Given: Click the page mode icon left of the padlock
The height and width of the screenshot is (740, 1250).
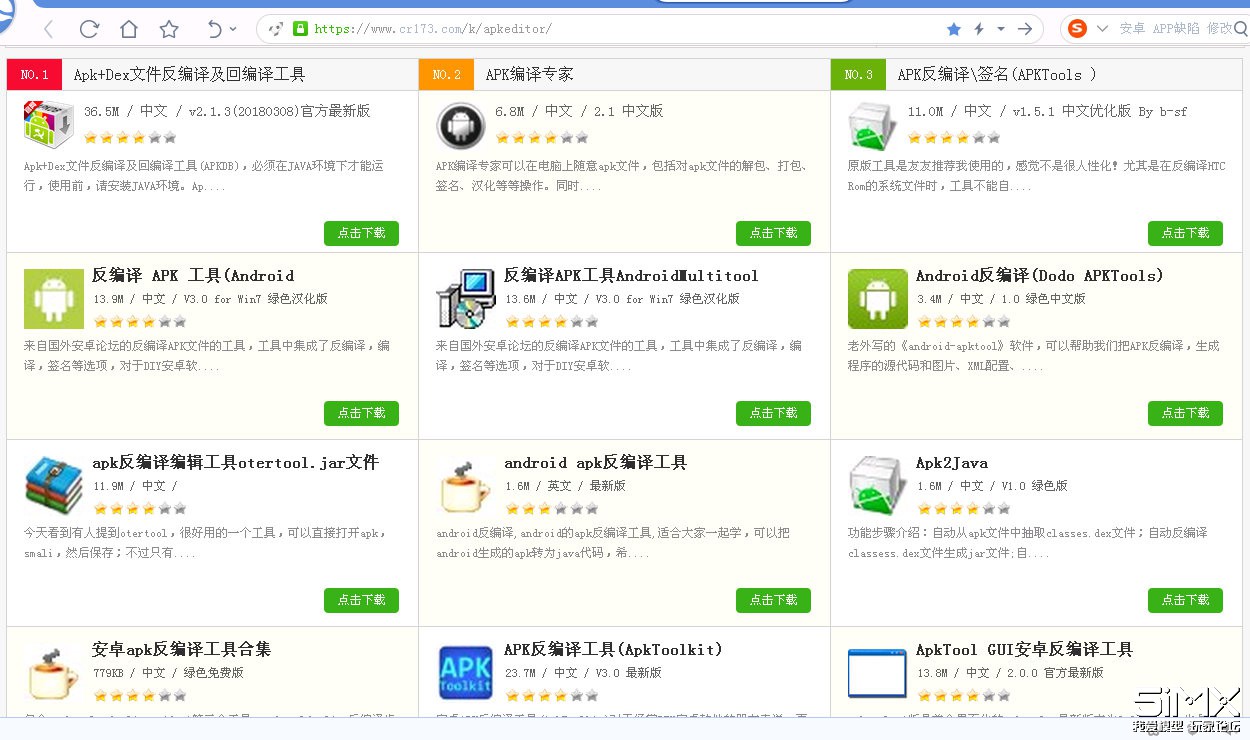Looking at the screenshot, I should pos(276,29).
